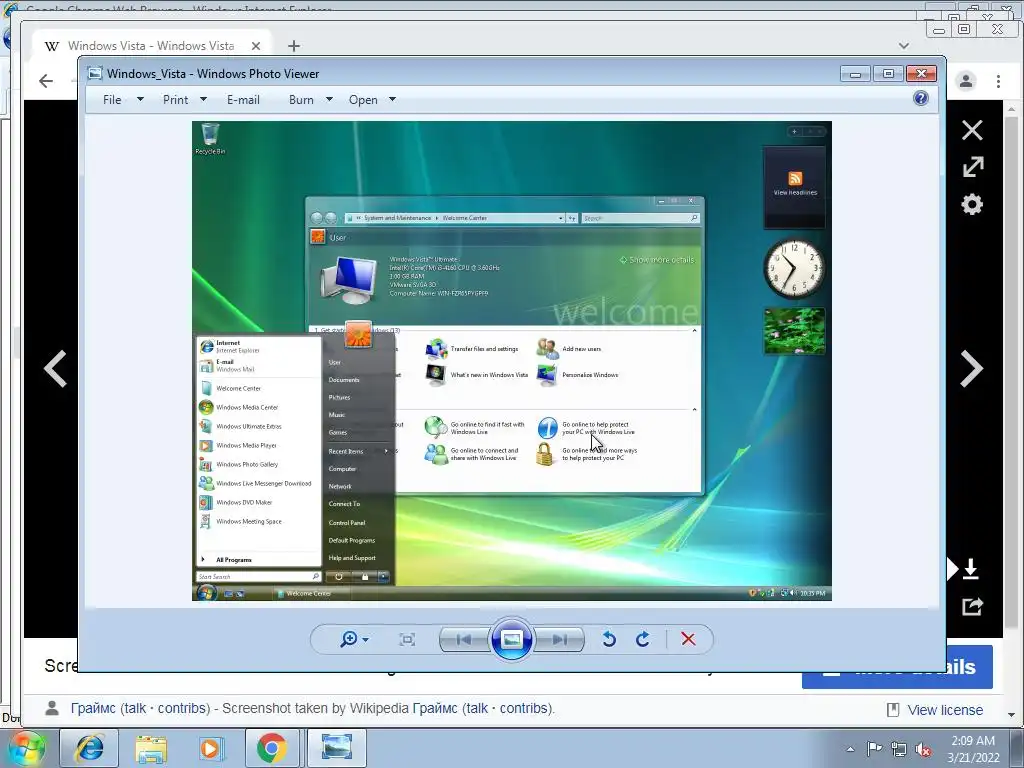The height and width of the screenshot is (768, 1024).
Task: Download the file from media viewer
Action: (x=970, y=569)
